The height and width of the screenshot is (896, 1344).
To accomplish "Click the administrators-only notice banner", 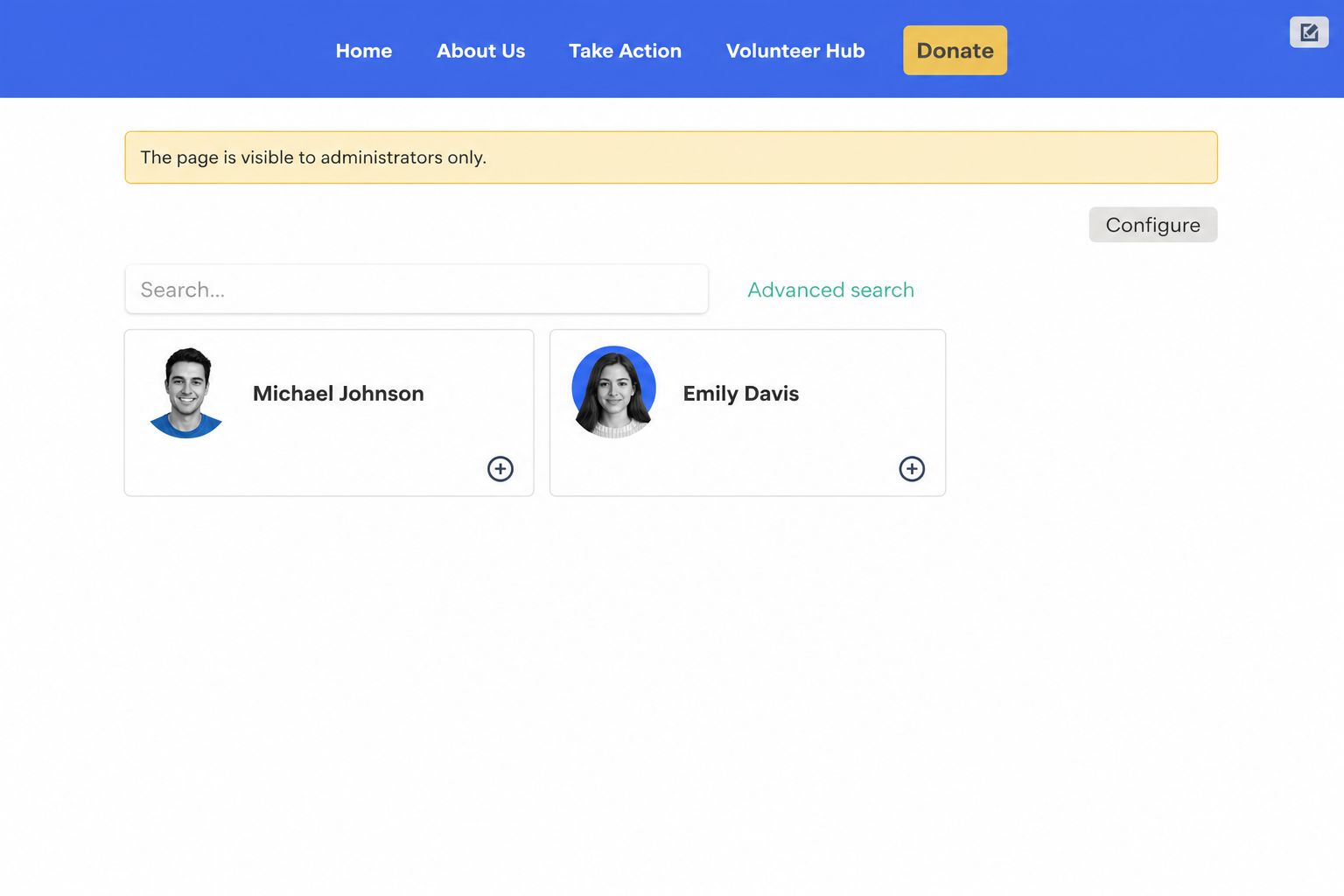I will [x=671, y=157].
